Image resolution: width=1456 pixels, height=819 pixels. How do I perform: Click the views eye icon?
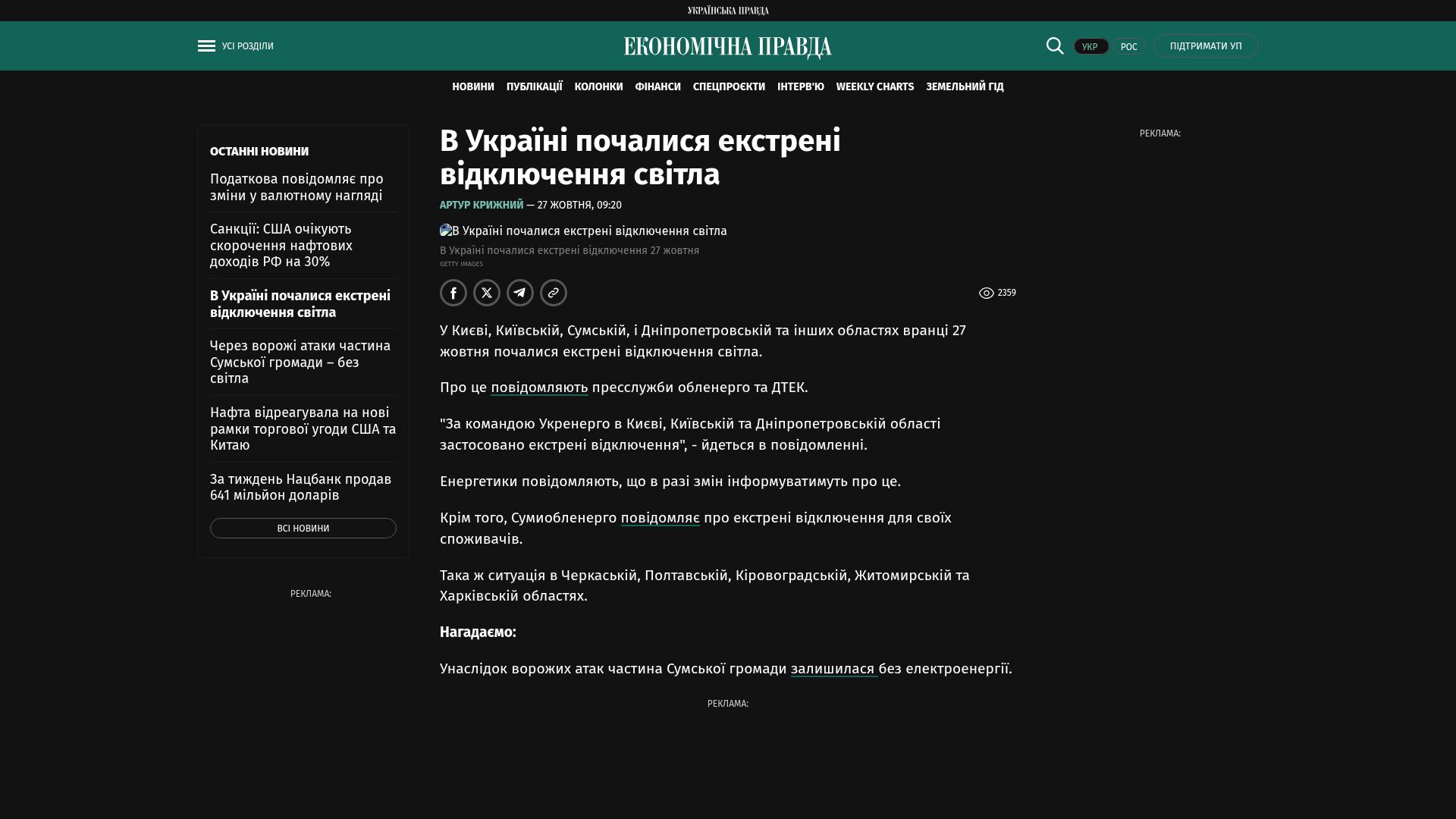point(986,293)
